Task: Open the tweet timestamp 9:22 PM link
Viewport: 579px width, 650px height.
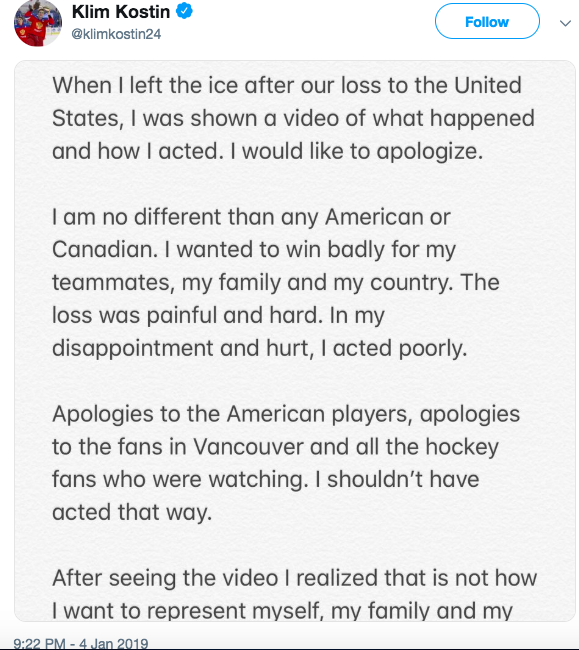Action: point(39,643)
